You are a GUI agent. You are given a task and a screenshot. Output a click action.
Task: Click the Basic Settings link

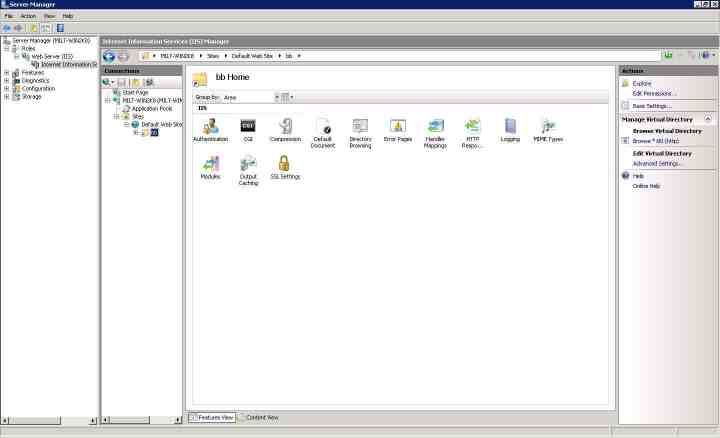652,106
